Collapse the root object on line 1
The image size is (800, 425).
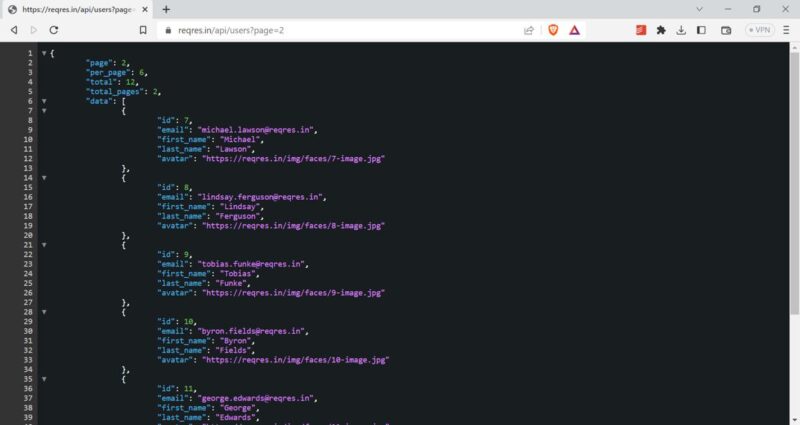(44, 53)
